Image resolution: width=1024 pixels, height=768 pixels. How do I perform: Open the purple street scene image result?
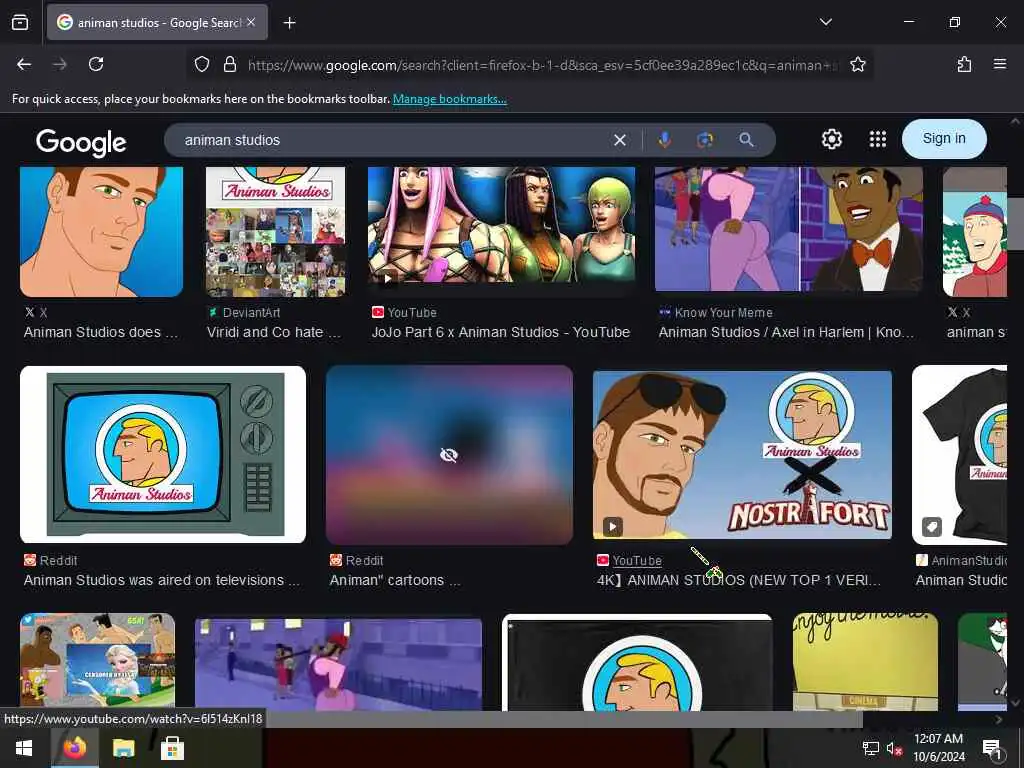coord(338,664)
